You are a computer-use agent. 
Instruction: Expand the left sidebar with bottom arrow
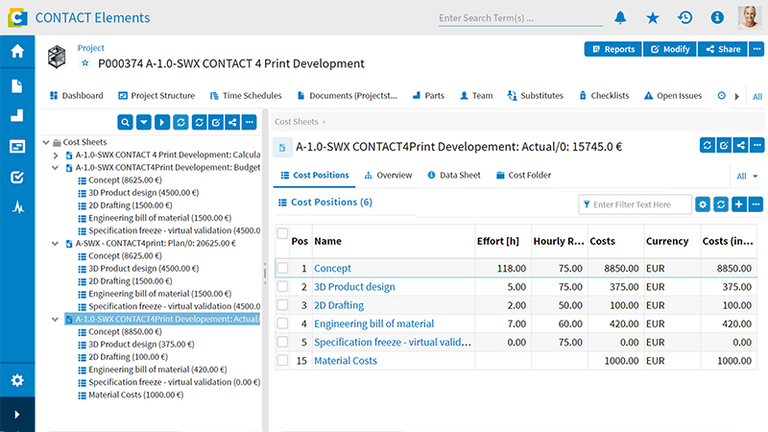click(x=17, y=414)
